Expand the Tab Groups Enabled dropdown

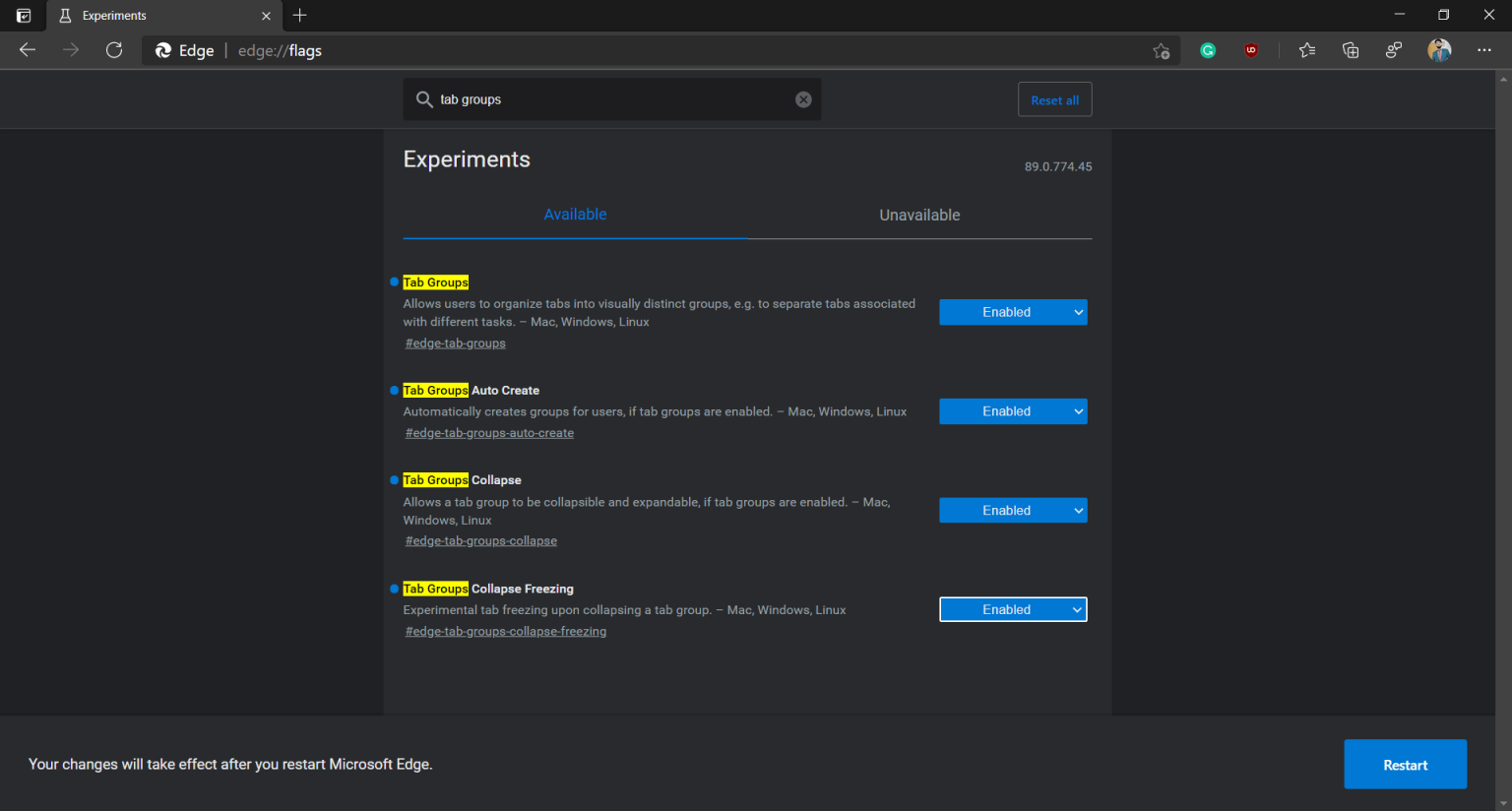pyautogui.click(x=1013, y=312)
